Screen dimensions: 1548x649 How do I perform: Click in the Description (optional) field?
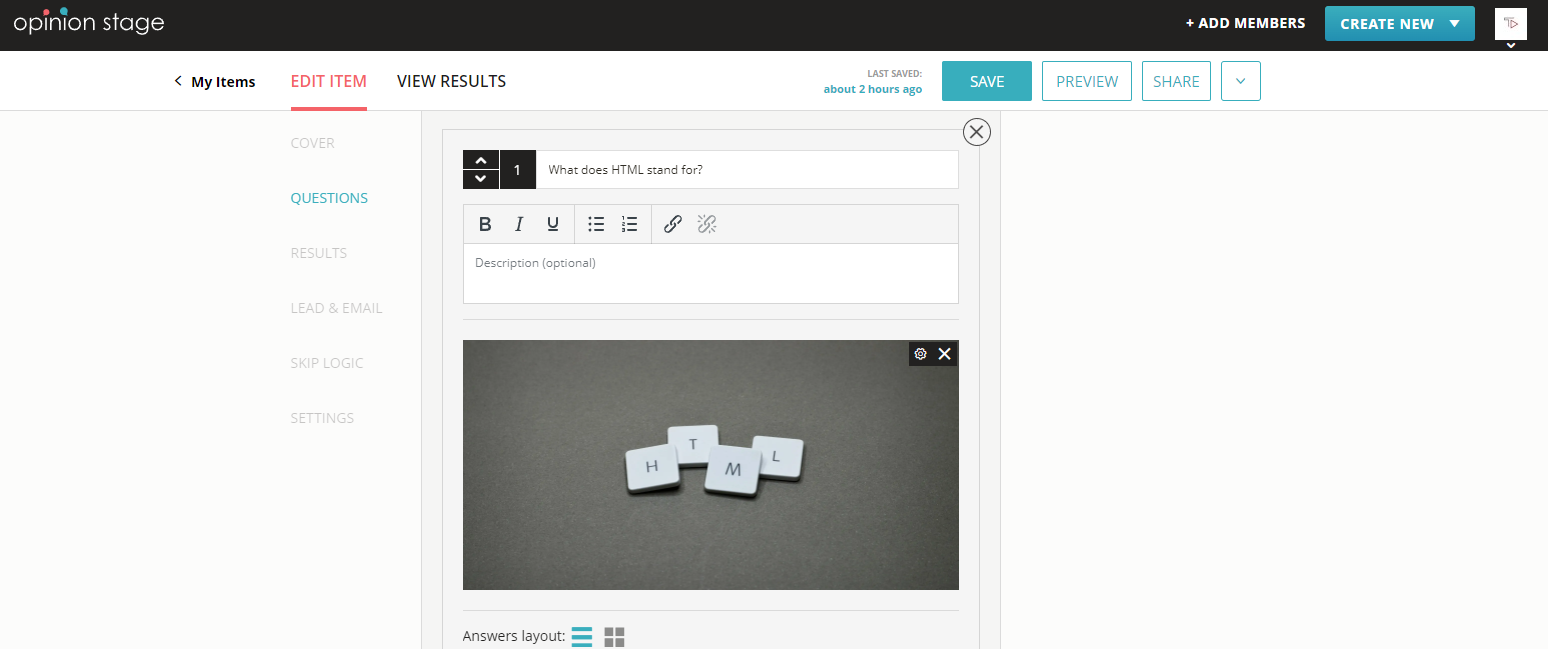[710, 273]
